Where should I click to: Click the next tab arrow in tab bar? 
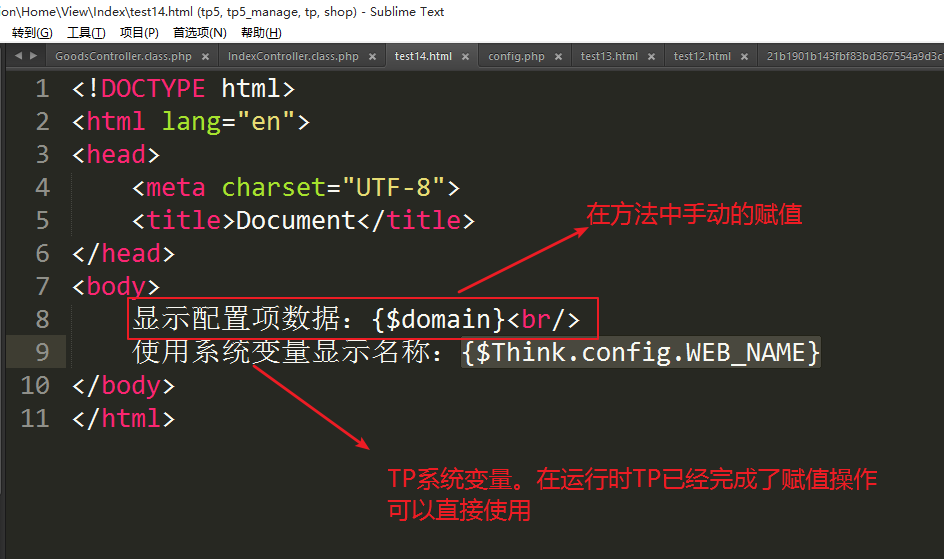click(x=34, y=56)
